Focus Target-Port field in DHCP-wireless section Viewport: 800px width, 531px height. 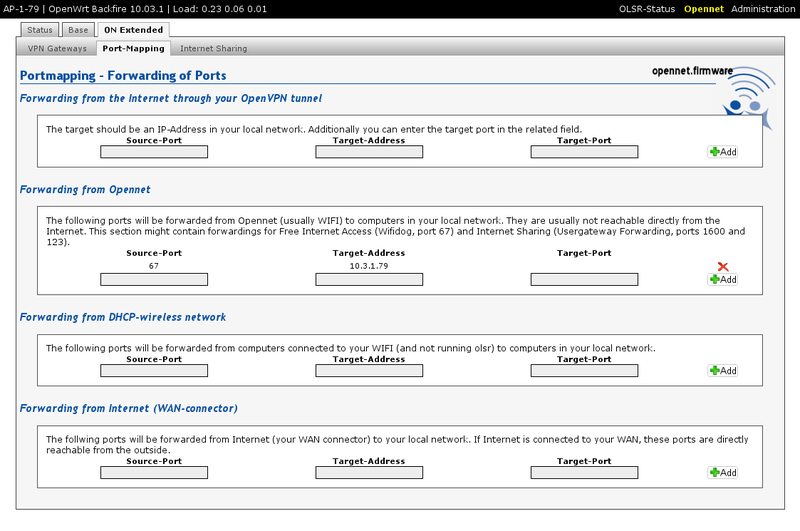point(584,370)
